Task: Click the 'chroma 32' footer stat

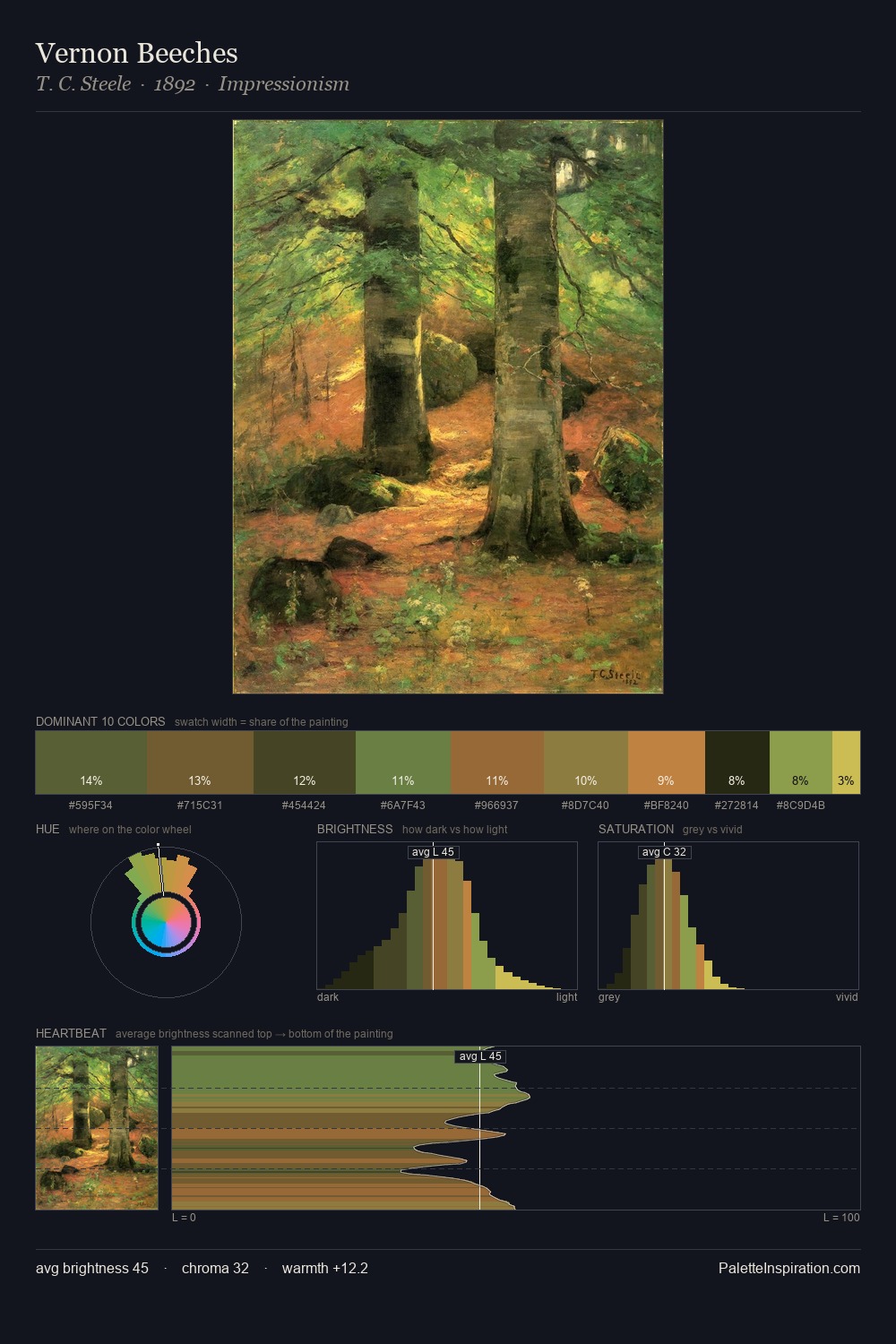Action: pyautogui.click(x=215, y=1269)
